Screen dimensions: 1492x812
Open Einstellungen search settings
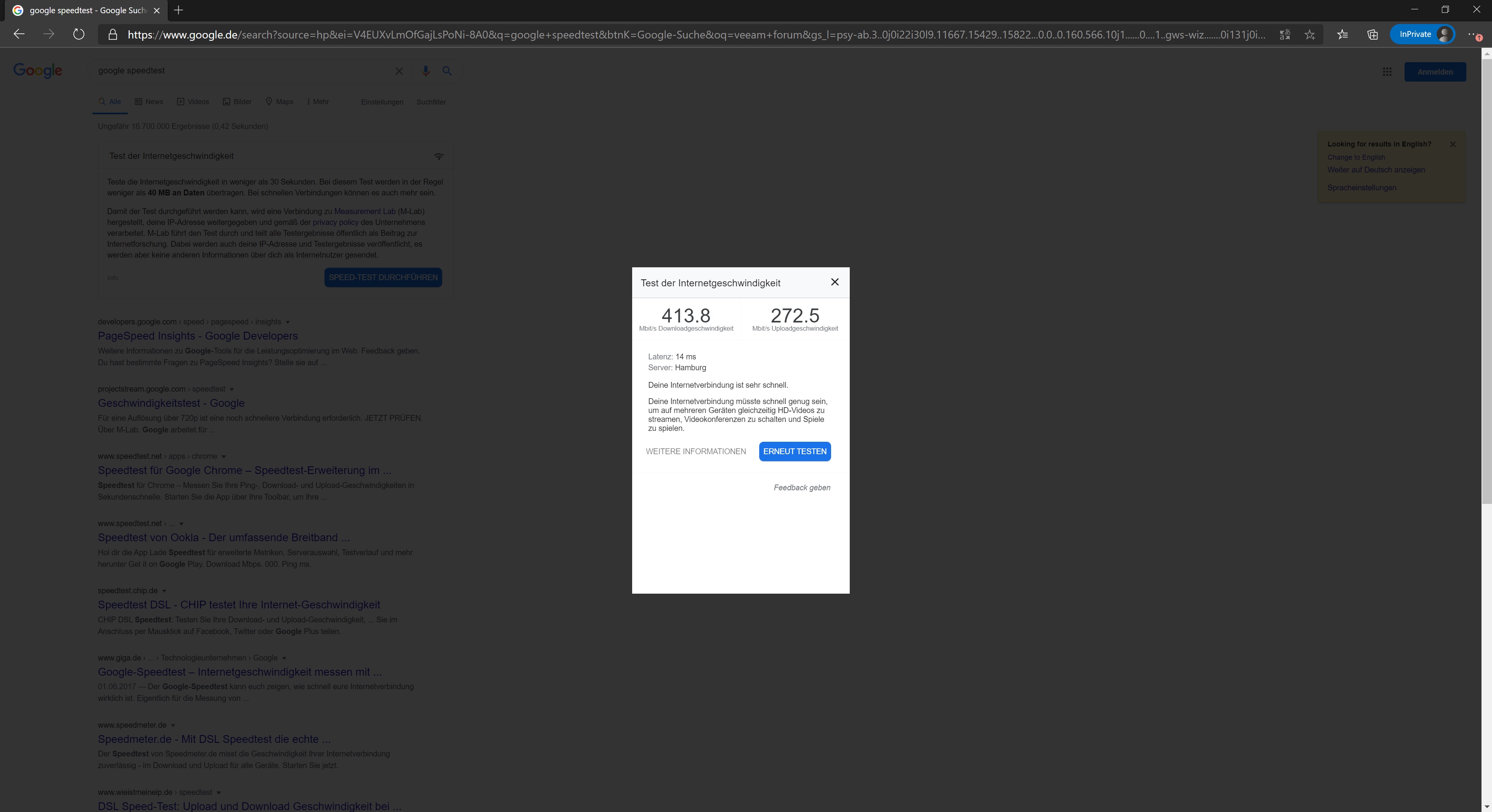pos(382,102)
